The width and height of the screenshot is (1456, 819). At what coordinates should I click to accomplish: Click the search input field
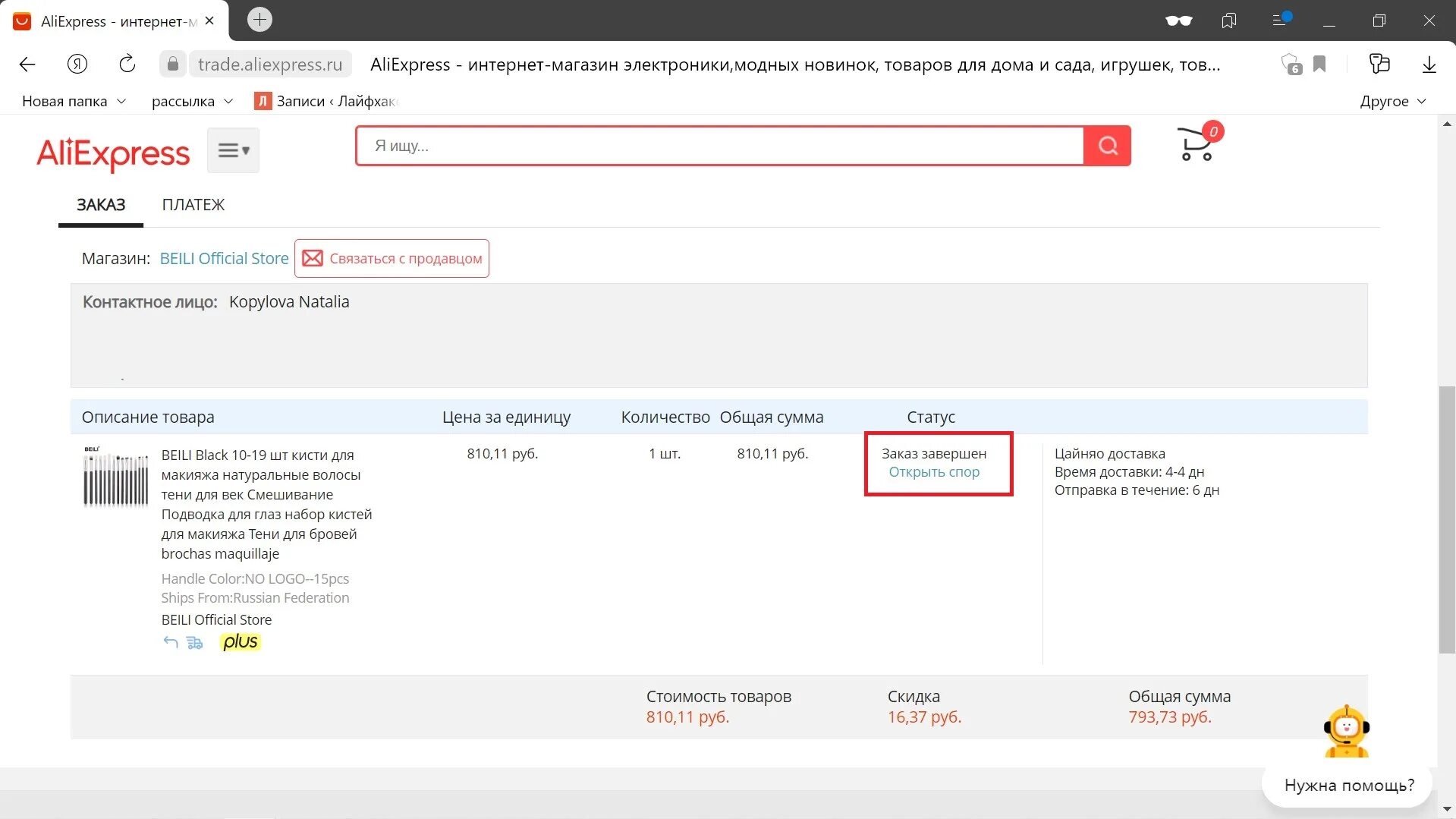pyautogui.click(x=720, y=146)
